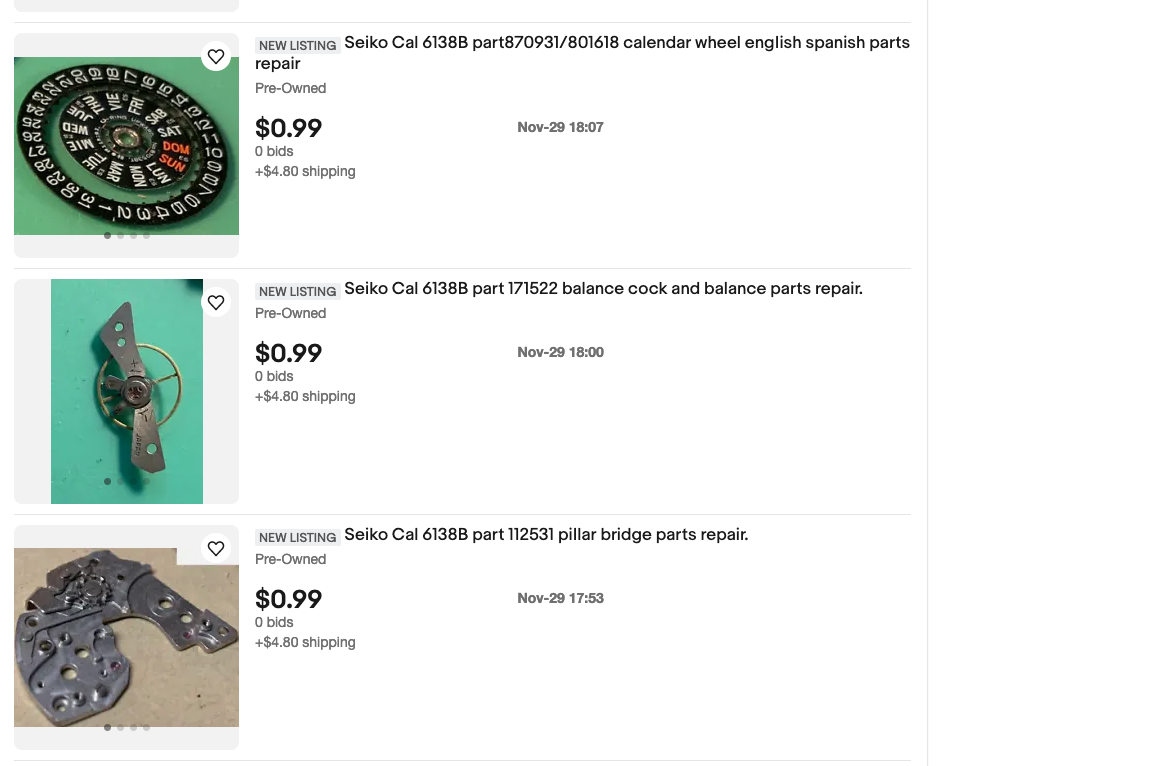
Task: Click the $0.99 price of calendar wheel listing
Action: [288, 129]
